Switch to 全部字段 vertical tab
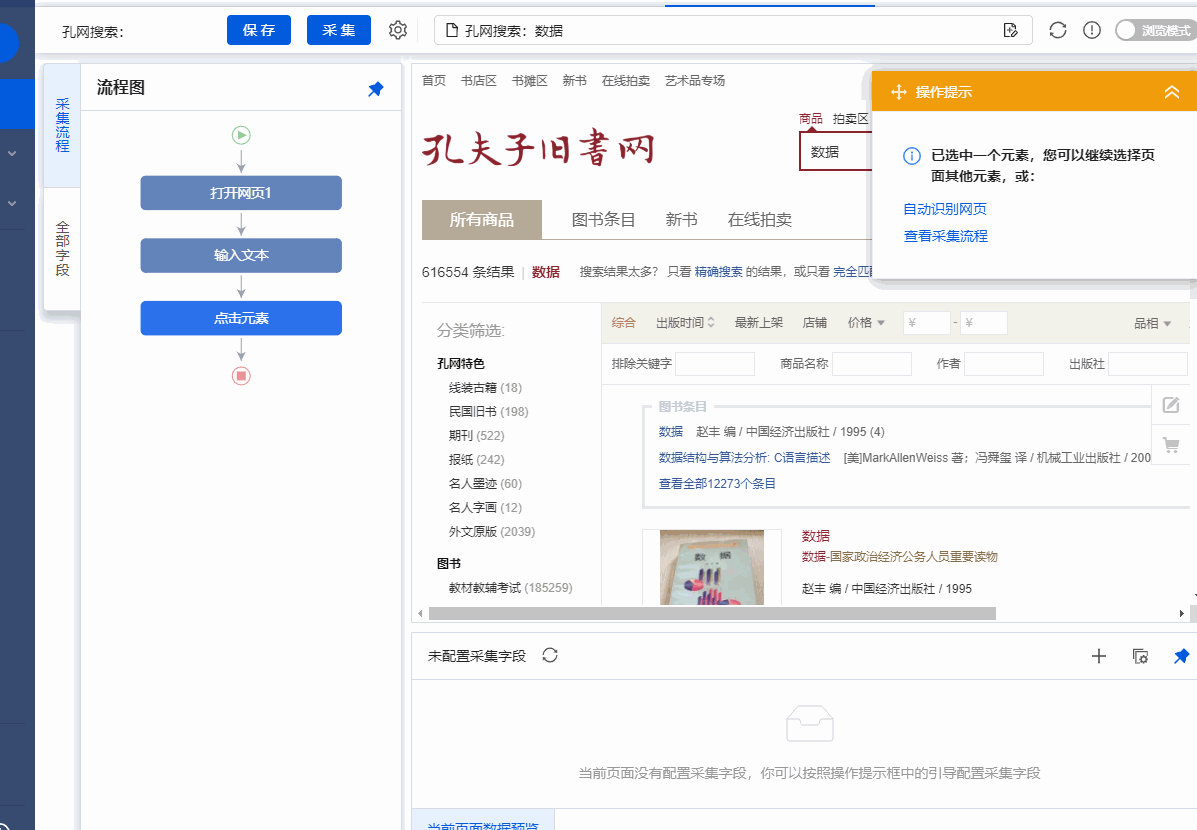Image resolution: width=1197 pixels, height=830 pixels. [x=63, y=249]
